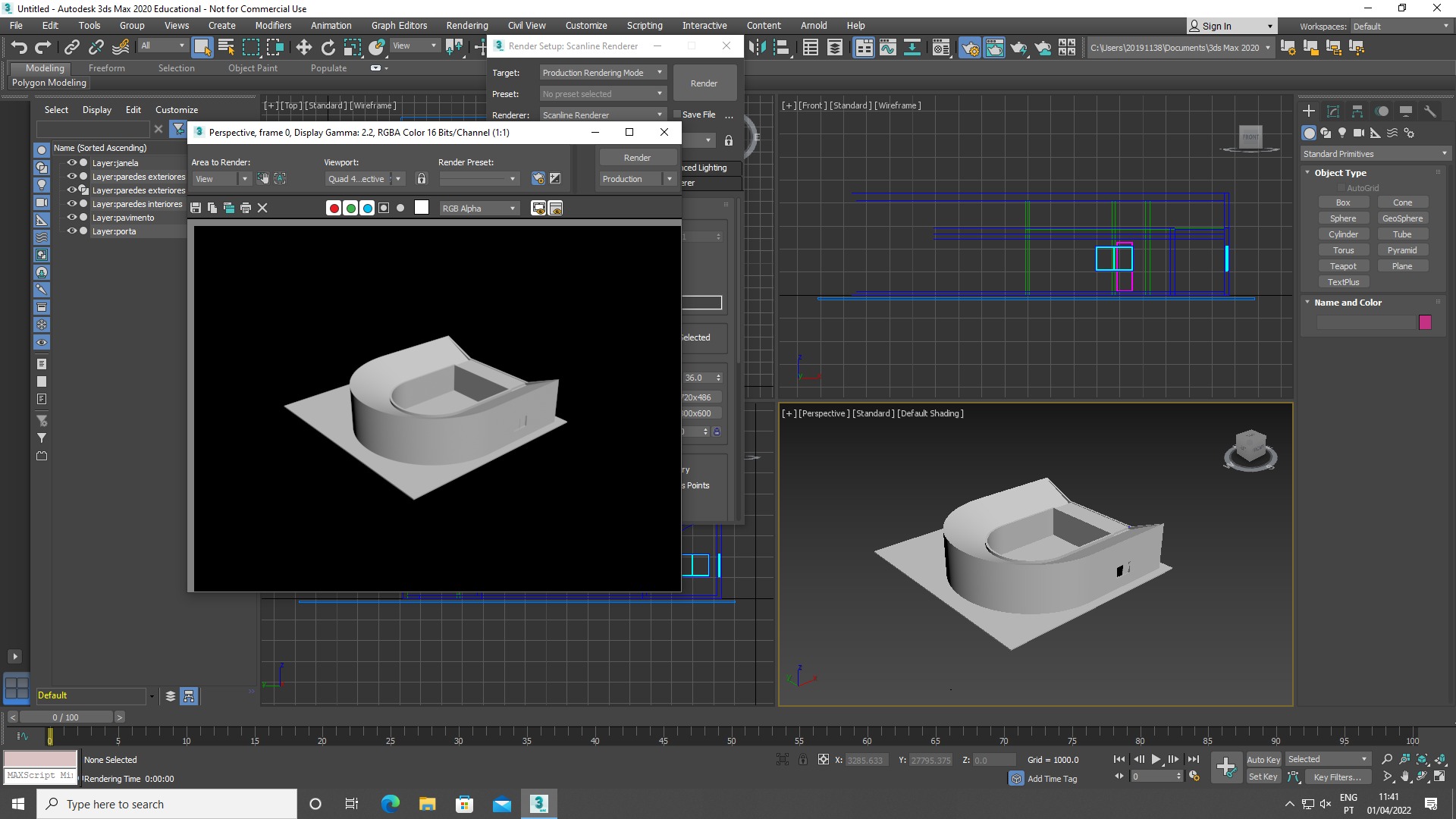Screen dimensions: 1456x819
Task: Toggle the green channel in render window
Action: (x=350, y=208)
